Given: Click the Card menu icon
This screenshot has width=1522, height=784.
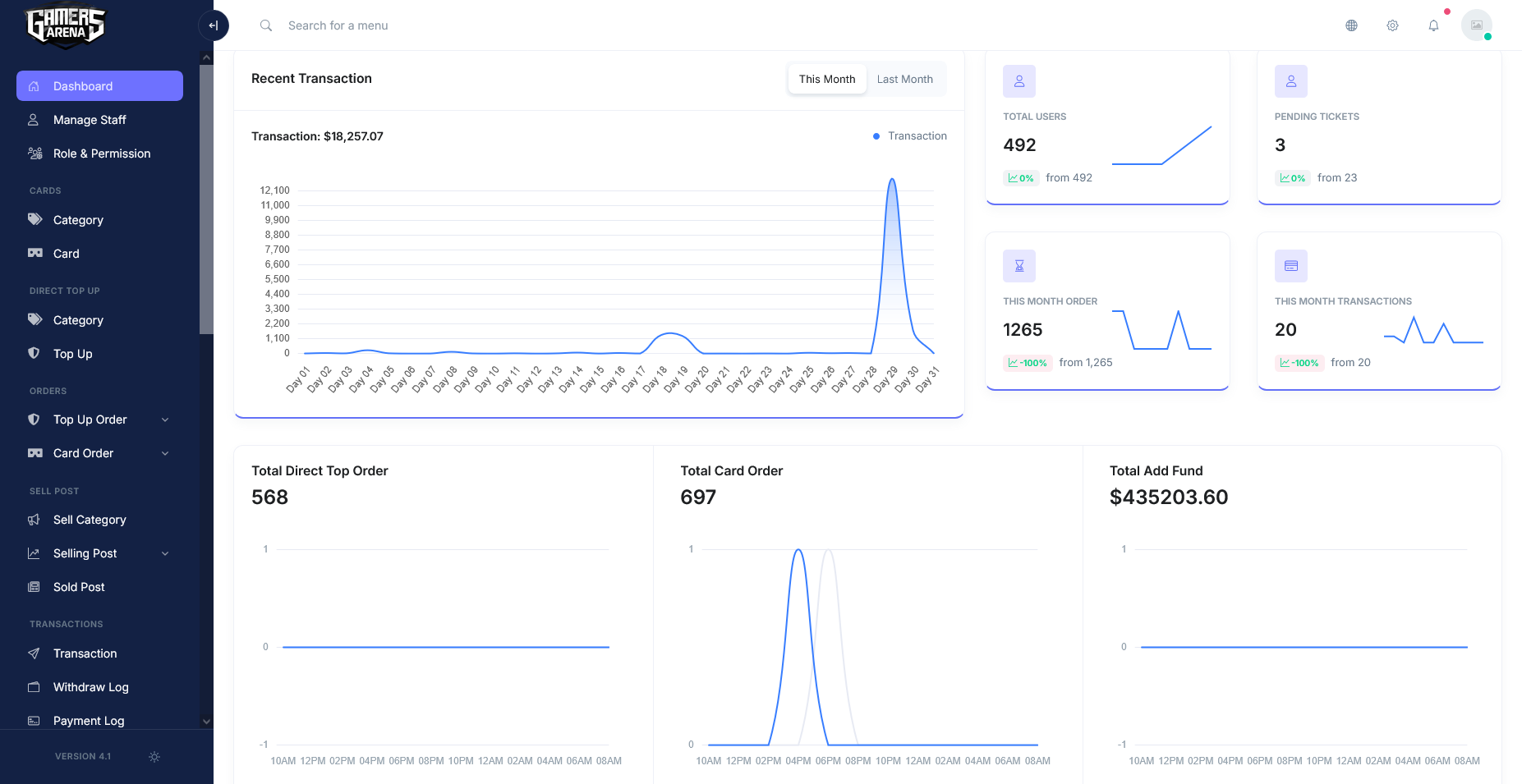Looking at the screenshot, I should coord(34,254).
